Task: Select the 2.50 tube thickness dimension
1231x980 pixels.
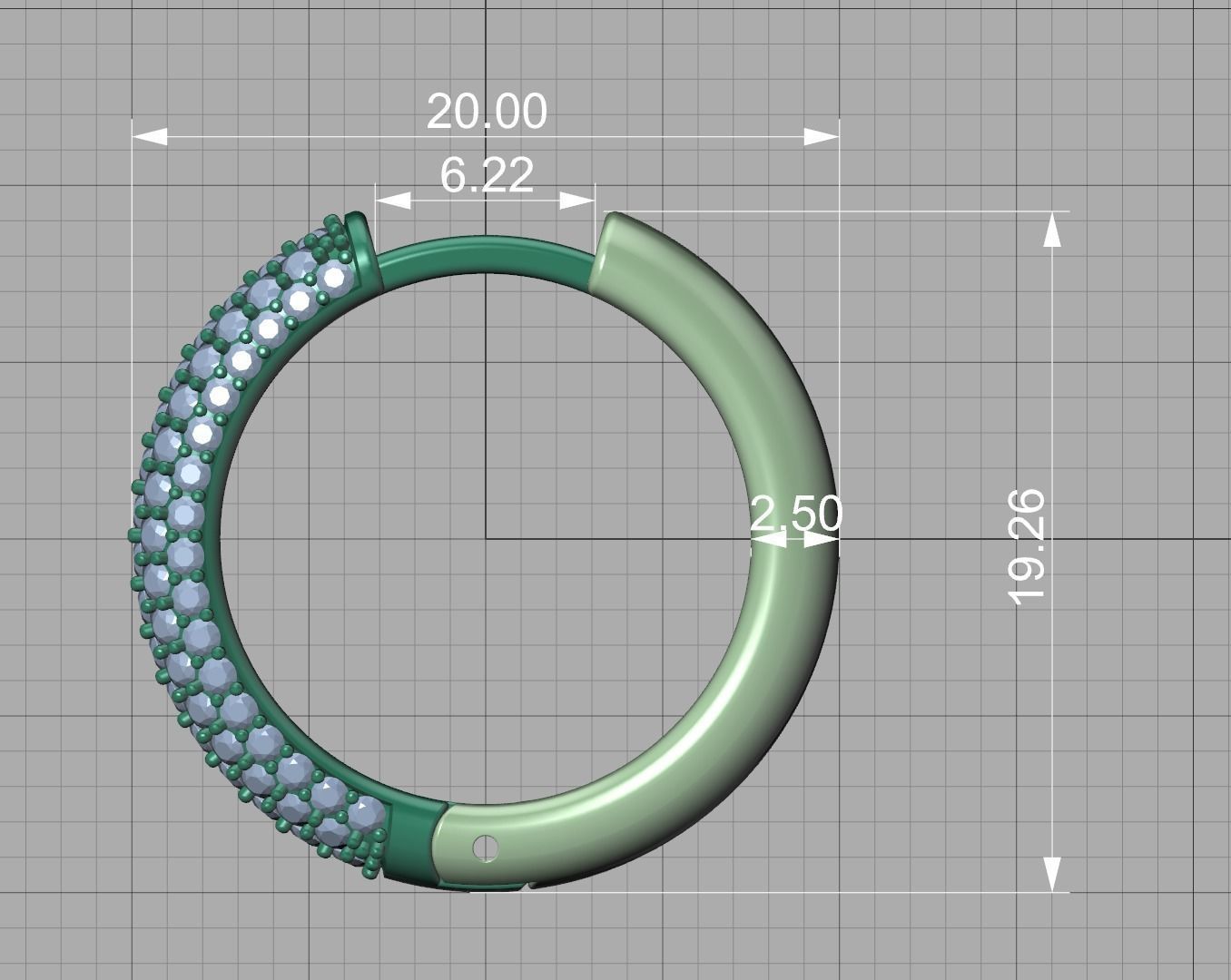Action: [x=796, y=514]
